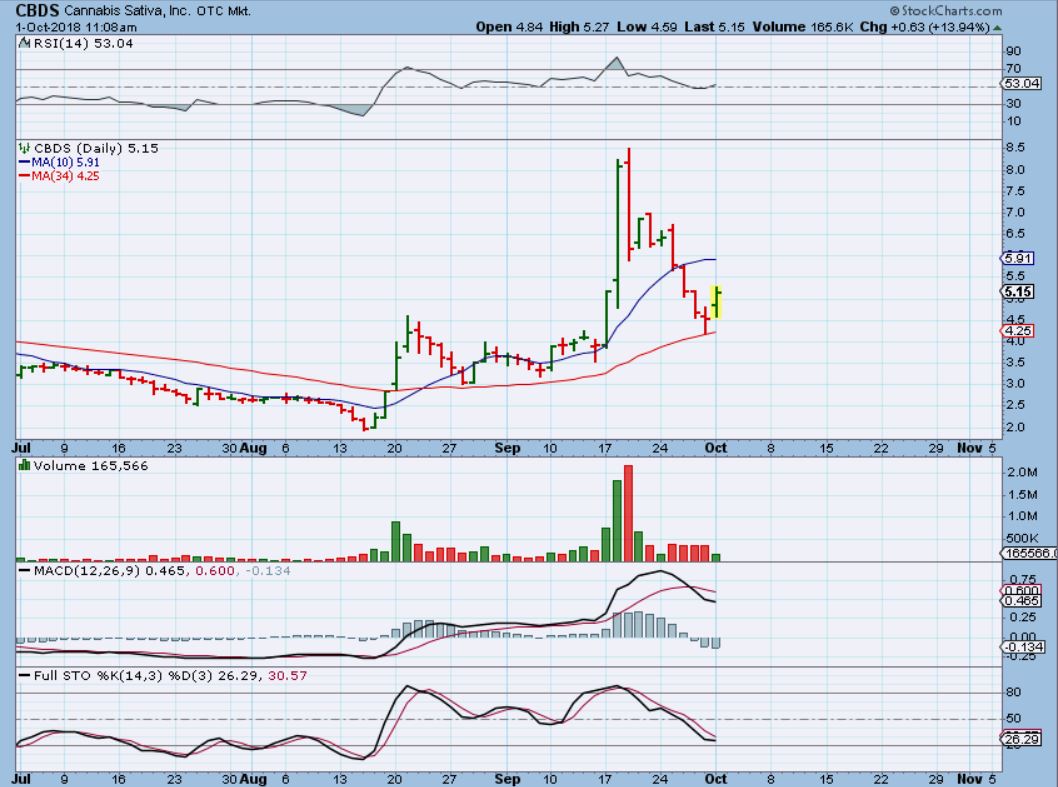Click the CBDS ticker symbol in the chart title

tap(37, 10)
